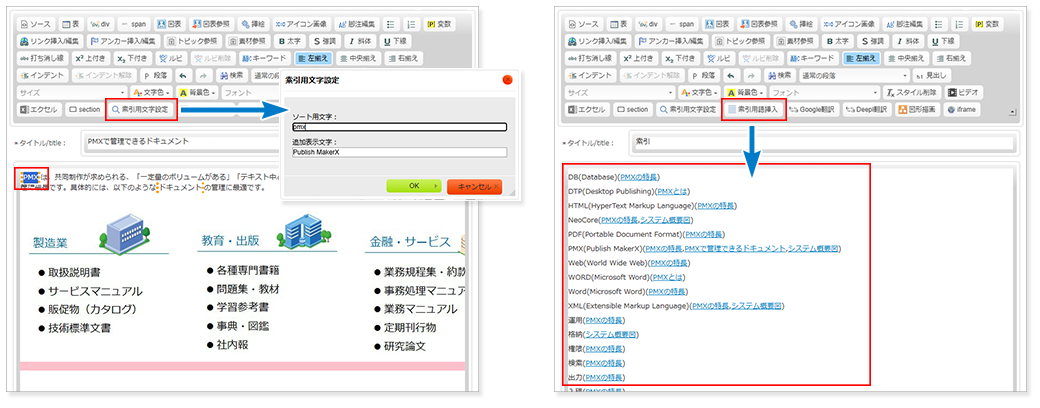Insert bulleted list in the 索引 editor toolbar
1040x408 pixels.
click(x=937, y=24)
